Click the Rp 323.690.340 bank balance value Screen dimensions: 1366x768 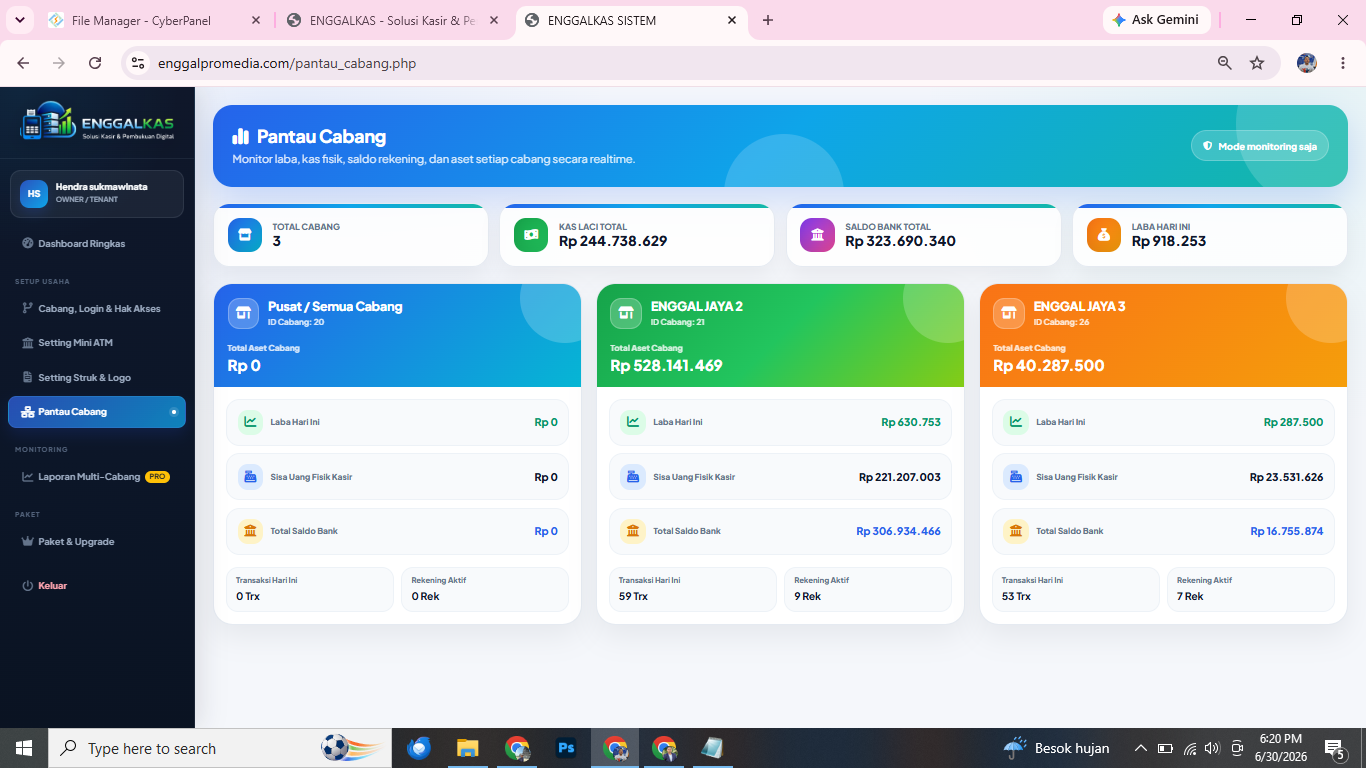pyautogui.click(x=900, y=241)
